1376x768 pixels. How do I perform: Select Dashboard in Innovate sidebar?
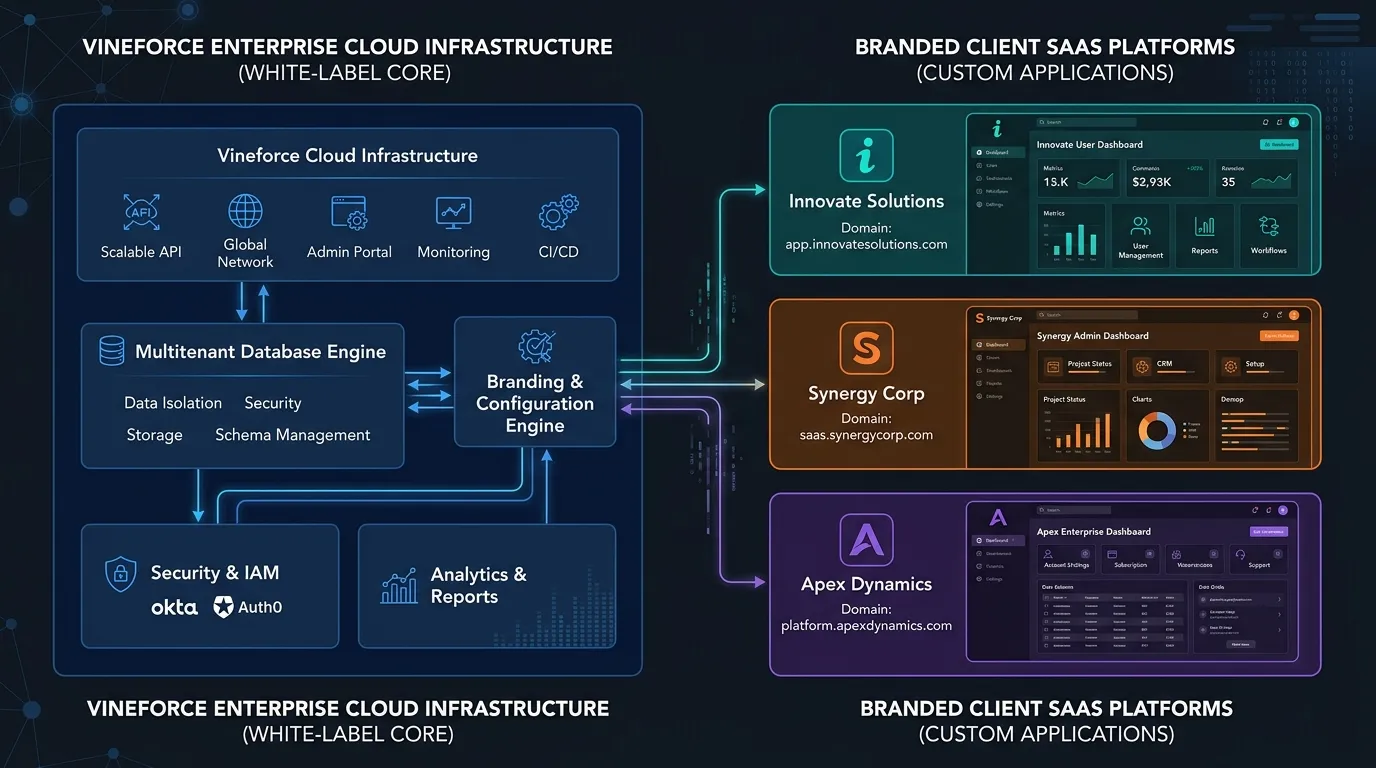pyautogui.click(x=998, y=152)
